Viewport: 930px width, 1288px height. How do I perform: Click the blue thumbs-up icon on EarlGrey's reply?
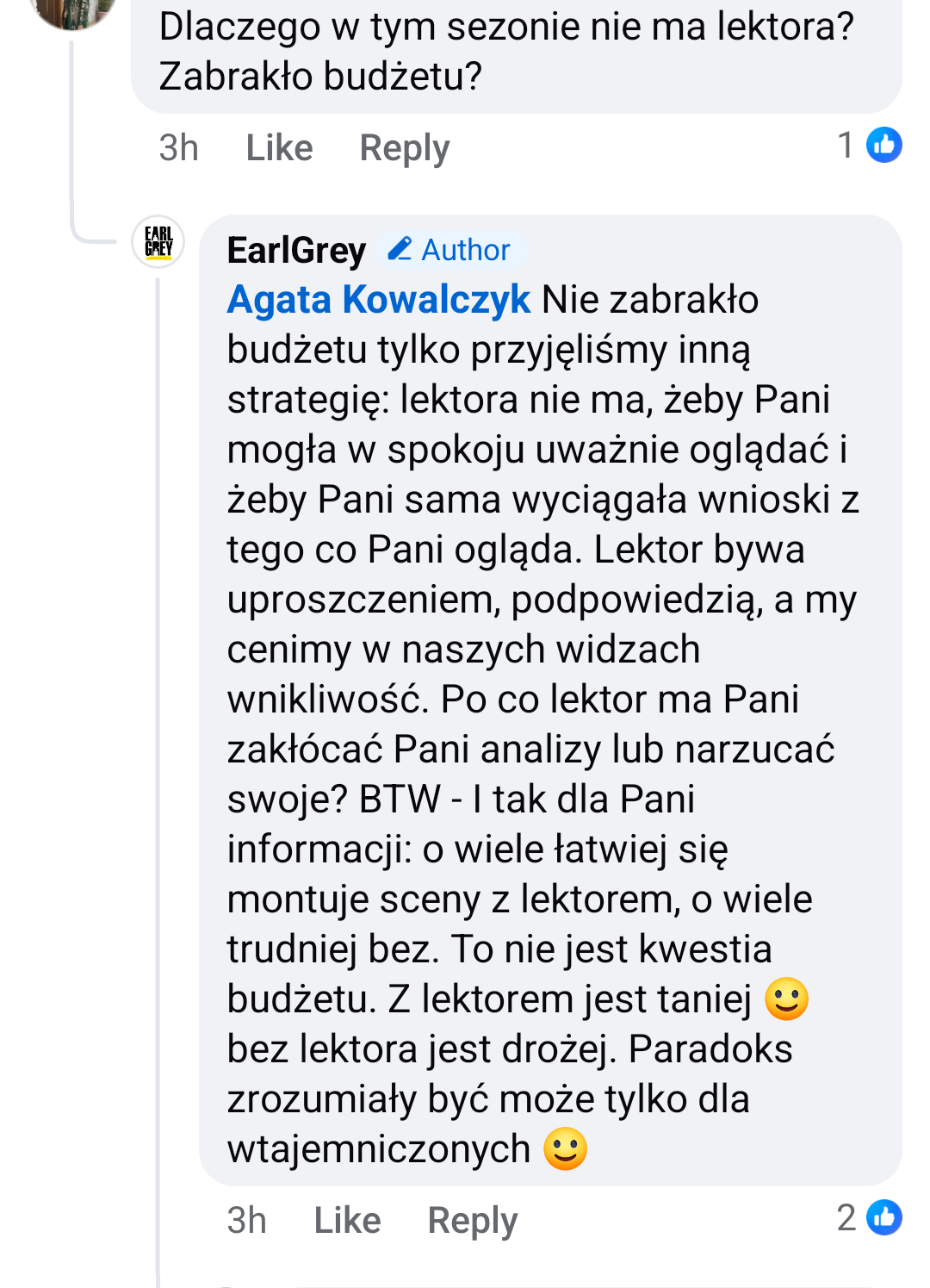point(884,1217)
